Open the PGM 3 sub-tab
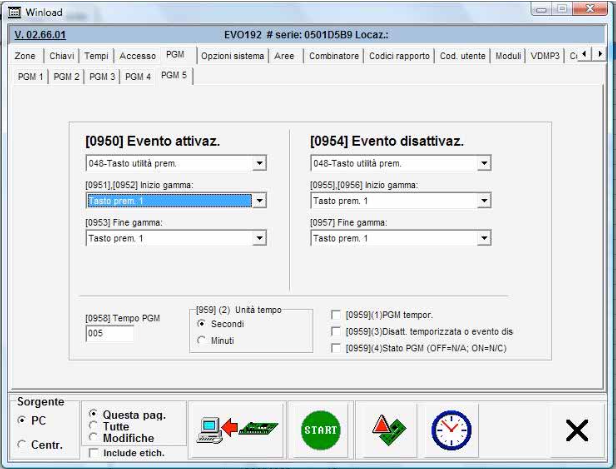The height and width of the screenshot is (469, 616). [102, 77]
